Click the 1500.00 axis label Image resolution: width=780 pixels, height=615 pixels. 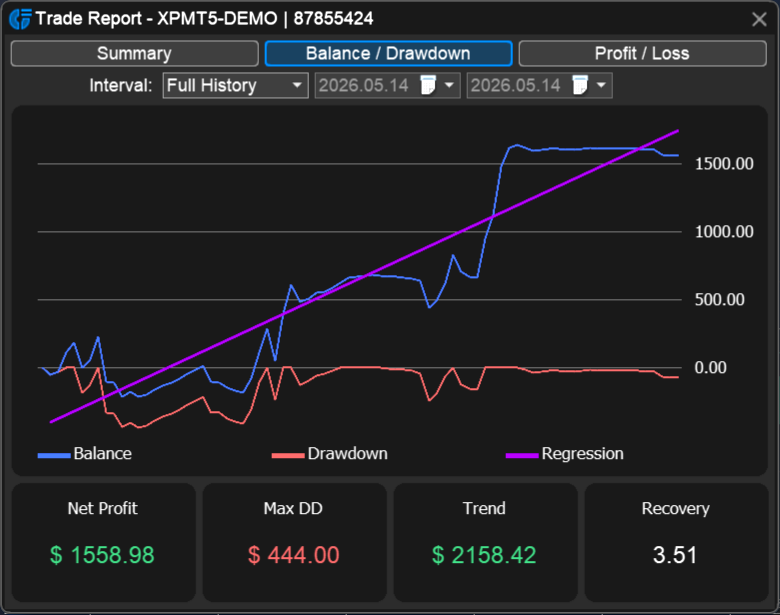click(724, 164)
